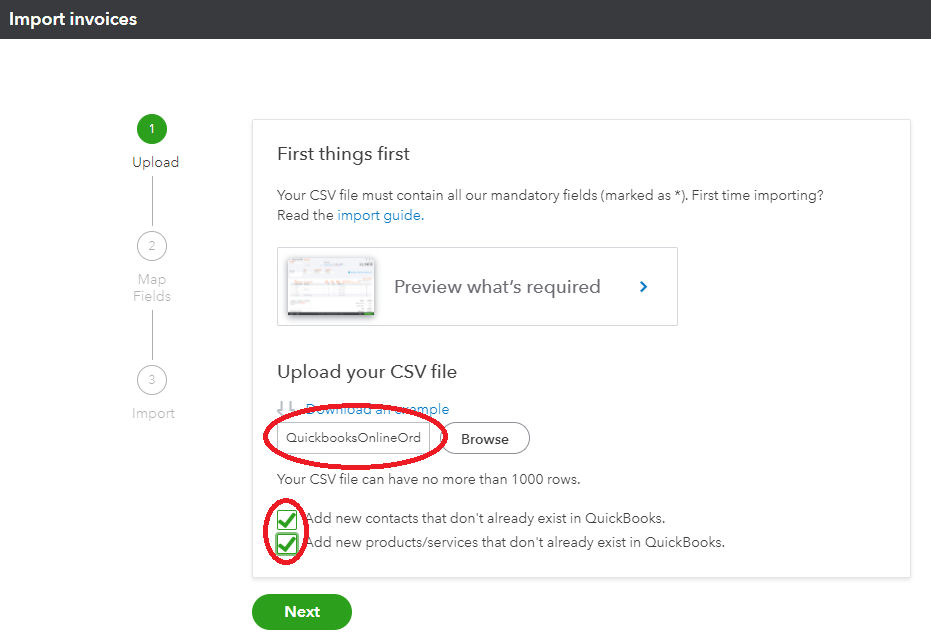Image resolution: width=931 pixels, height=636 pixels.
Task: Click the step 2 Map Fields circle
Action: [x=152, y=246]
